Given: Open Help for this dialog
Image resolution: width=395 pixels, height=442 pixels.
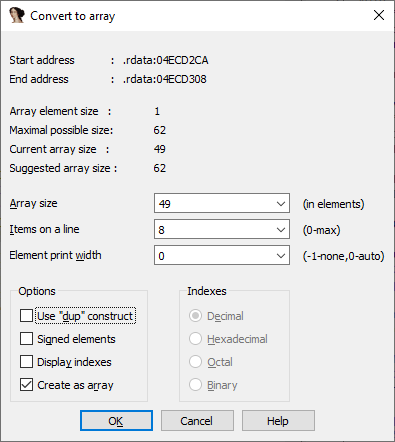Looking at the screenshot, I should pos(278,421).
